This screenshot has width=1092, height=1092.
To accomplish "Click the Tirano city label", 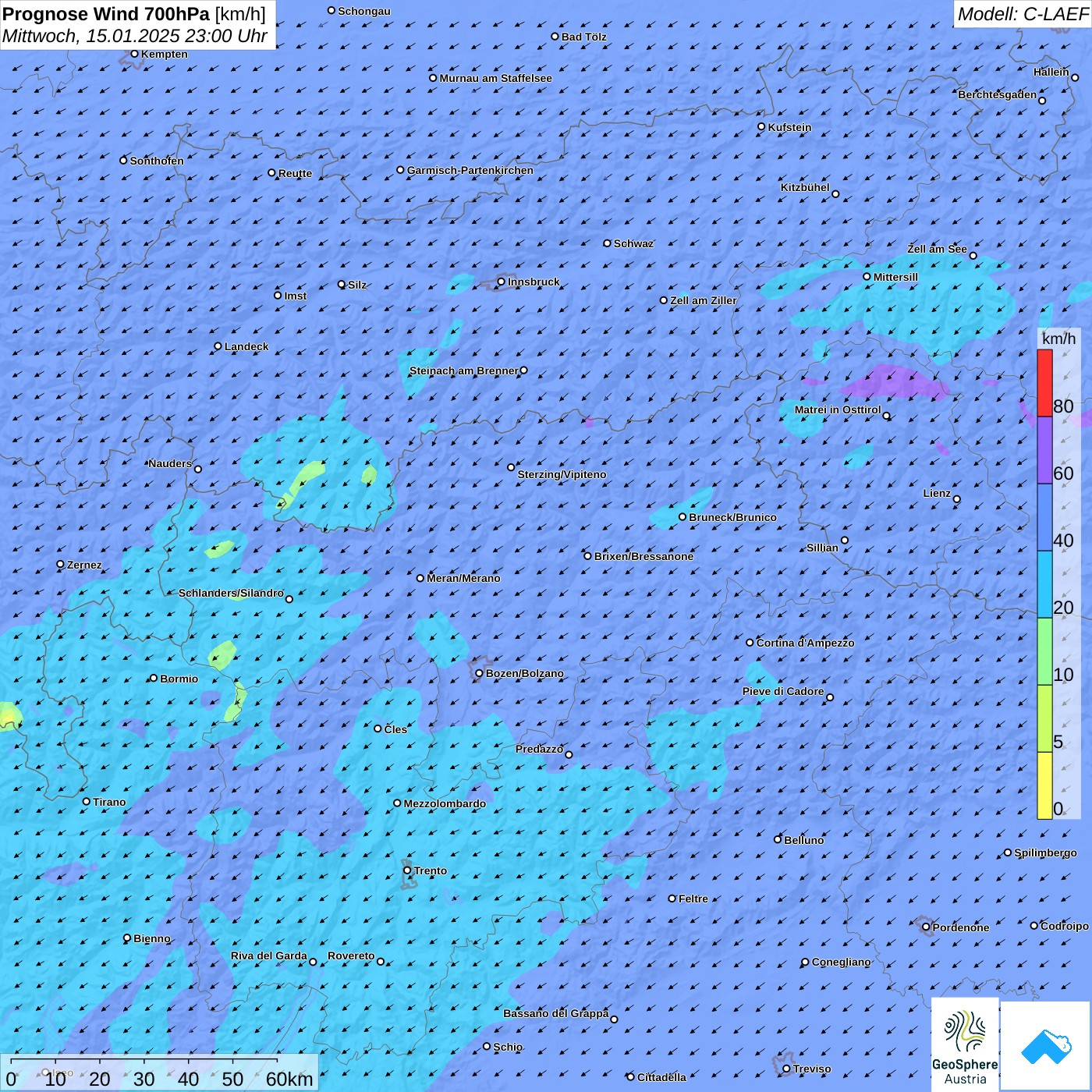I will pos(109,802).
